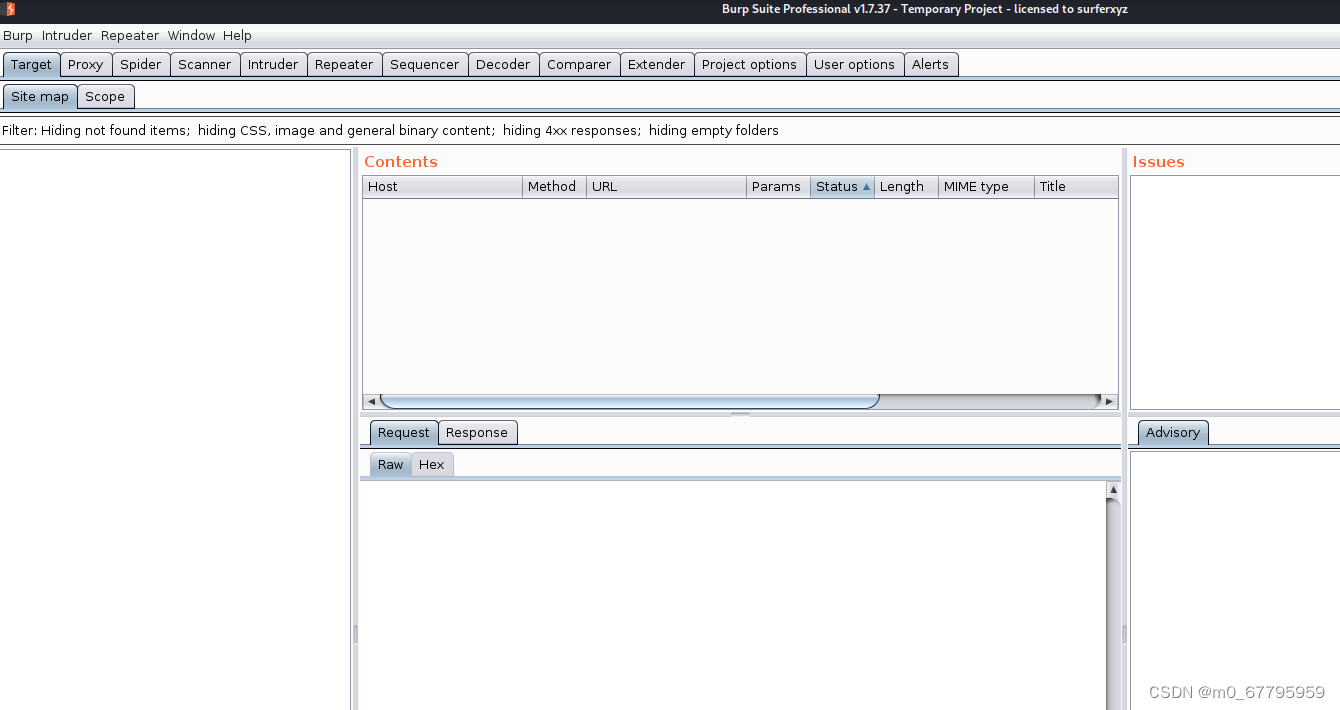This screenshot has width=1340, height=710.
Task: Click the contents horizontal scrollbar thumb
Action: (x=630, y=401)
